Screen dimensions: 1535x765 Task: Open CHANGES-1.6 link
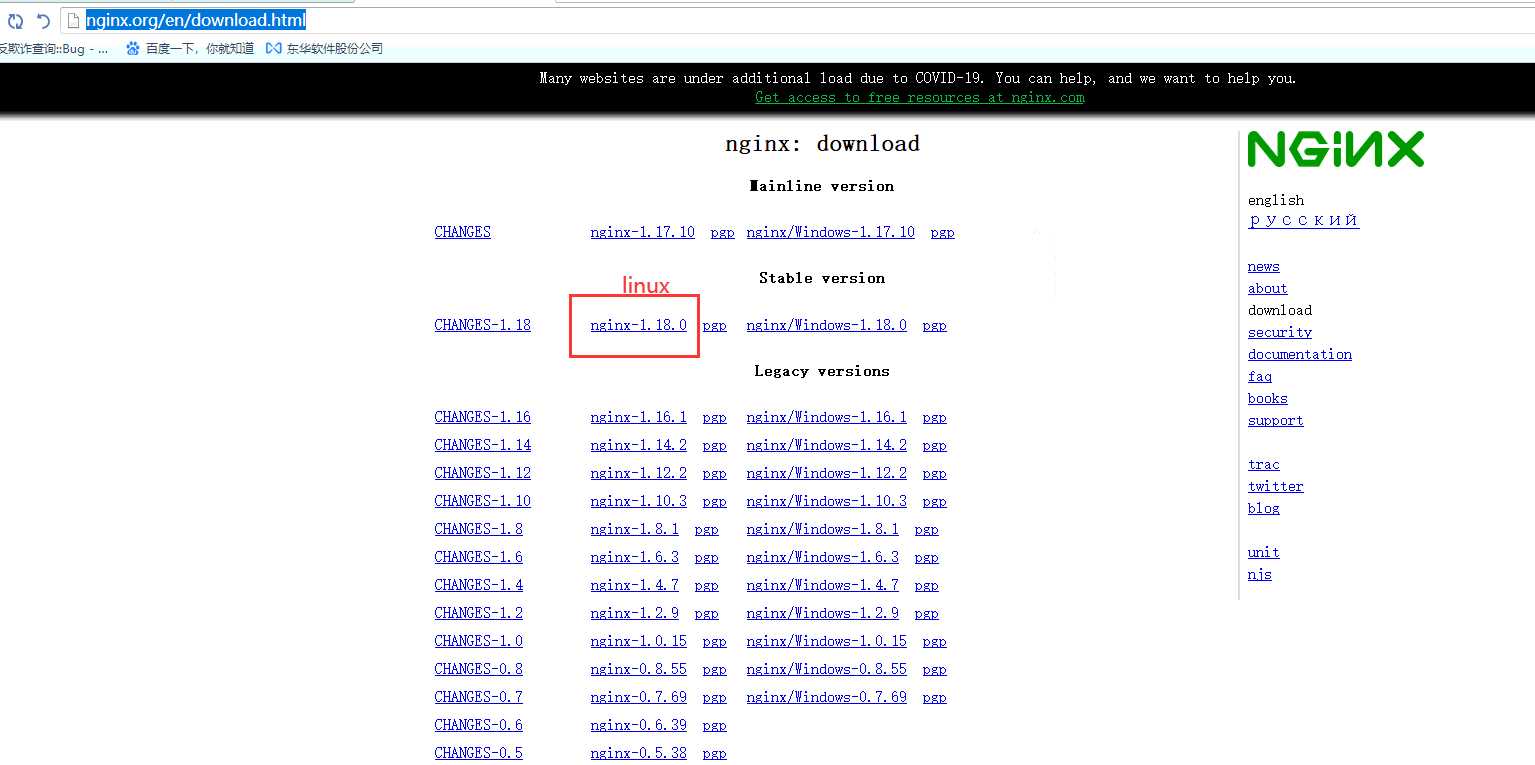click(479, 557)
